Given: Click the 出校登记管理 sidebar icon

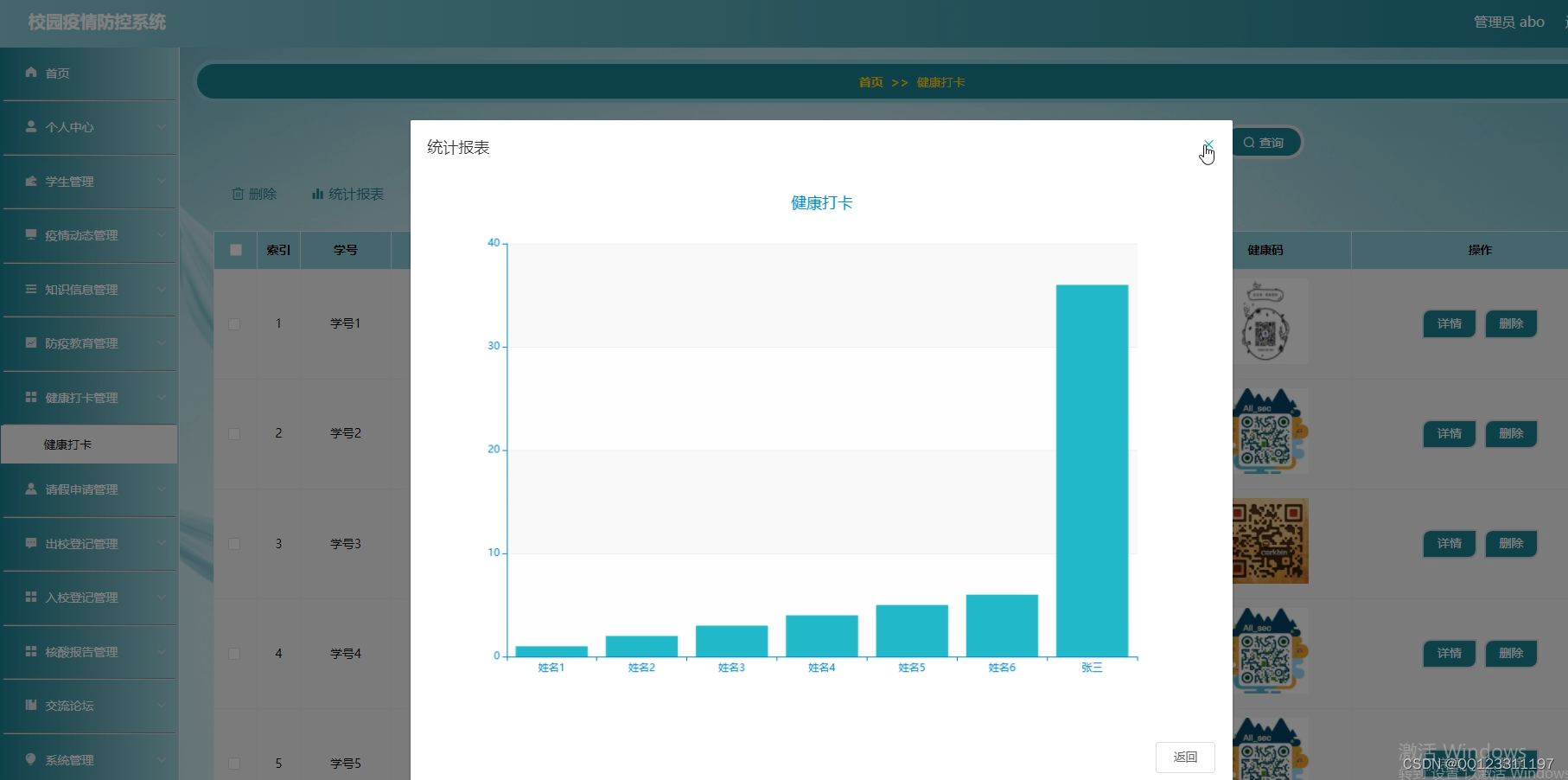Looking at the screenshot, I should click(31, 543).
